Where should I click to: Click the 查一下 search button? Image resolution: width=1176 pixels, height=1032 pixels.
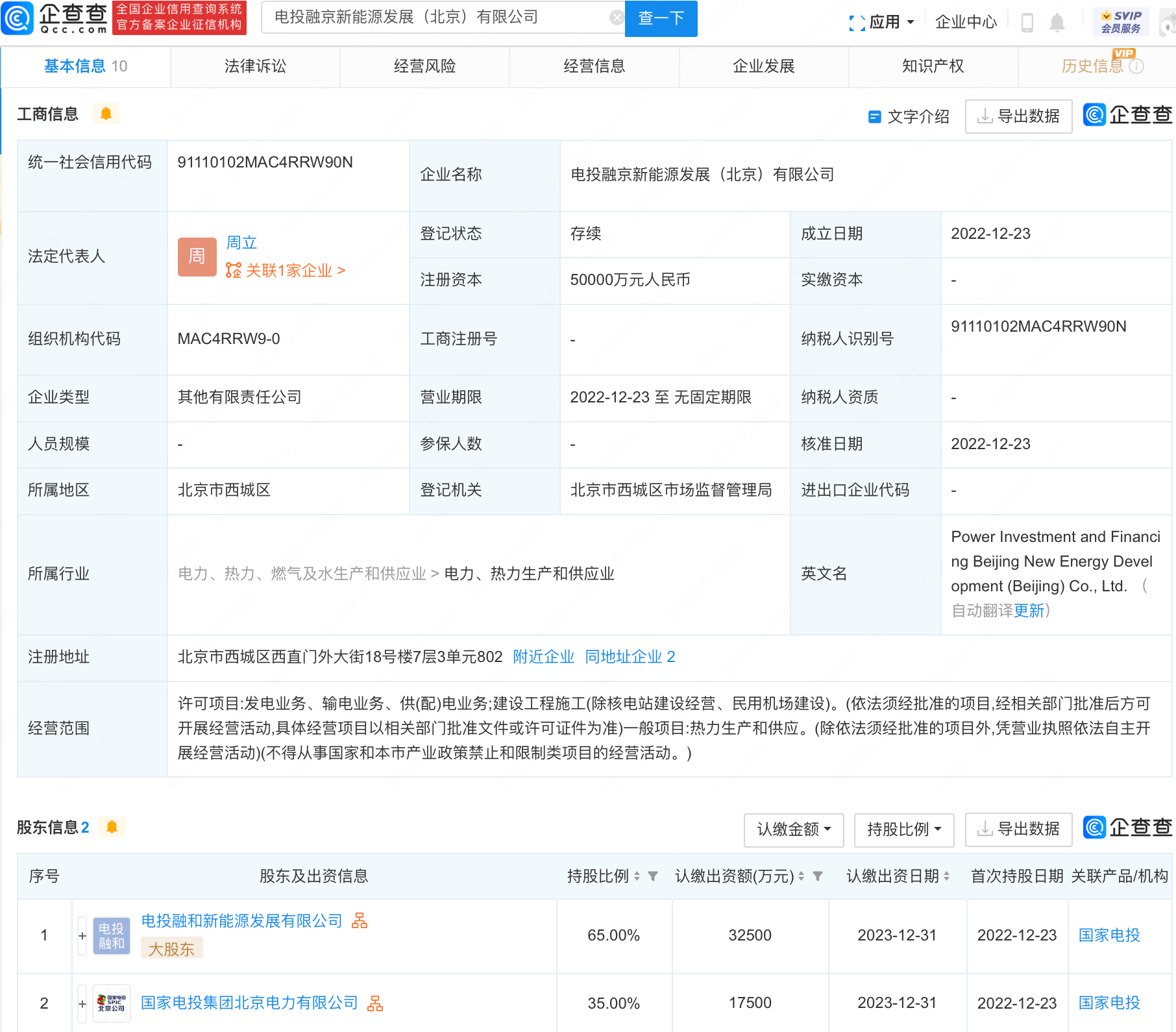pyautogui.click(x=661, y=18)
